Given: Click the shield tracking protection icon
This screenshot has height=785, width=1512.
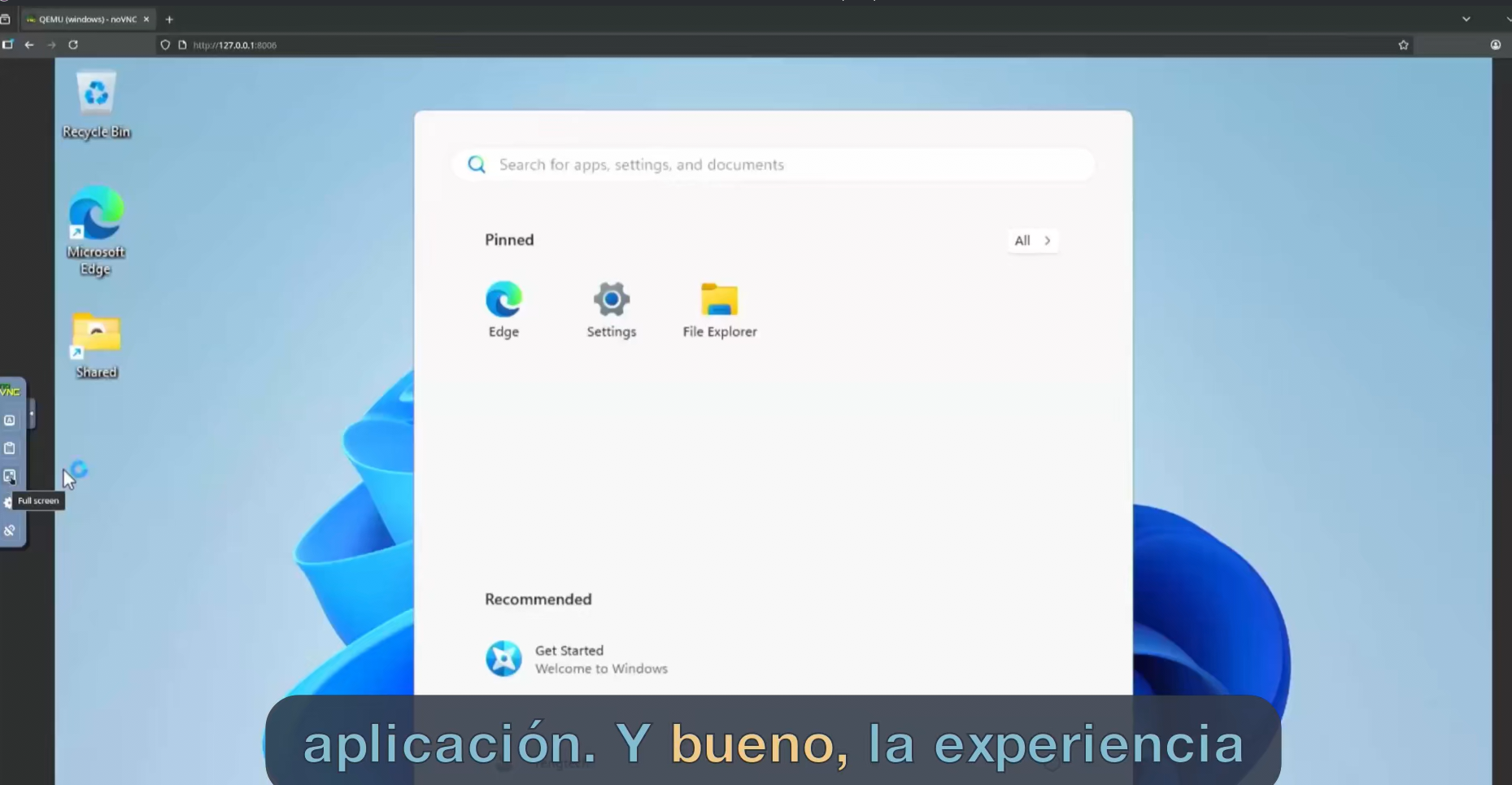Looking at the screenshot, I should pyautogui.click(x=165, y=45).
